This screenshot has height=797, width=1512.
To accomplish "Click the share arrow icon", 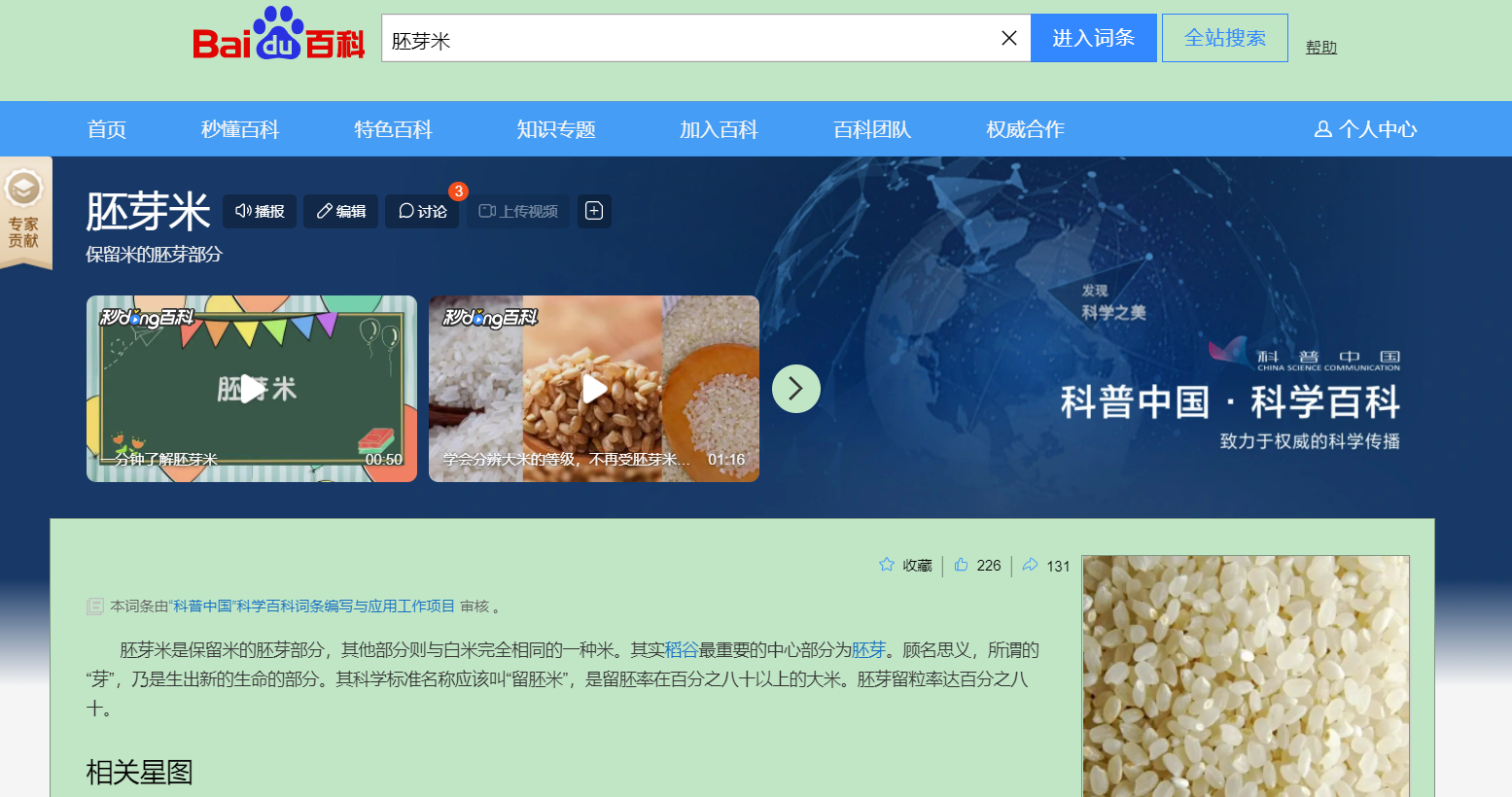I will point(1031,565).
